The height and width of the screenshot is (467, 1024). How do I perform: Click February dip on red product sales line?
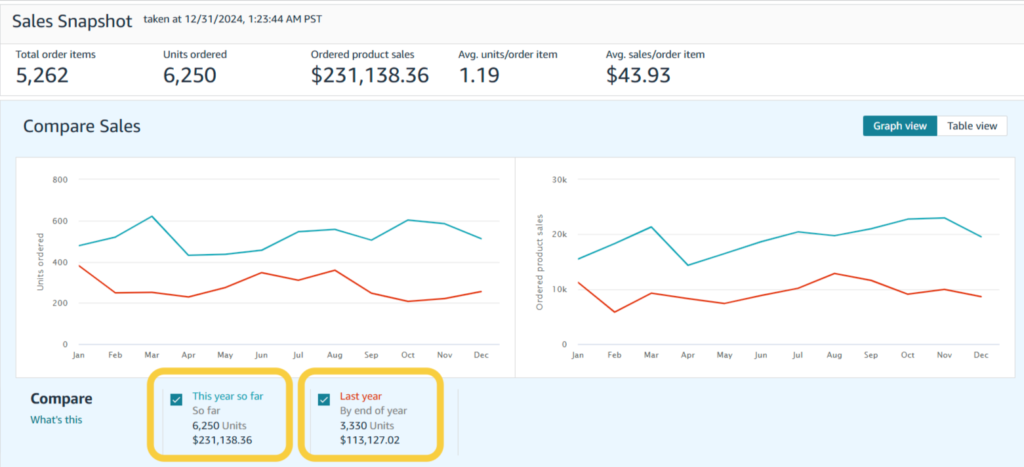click(x=615, y=312)
